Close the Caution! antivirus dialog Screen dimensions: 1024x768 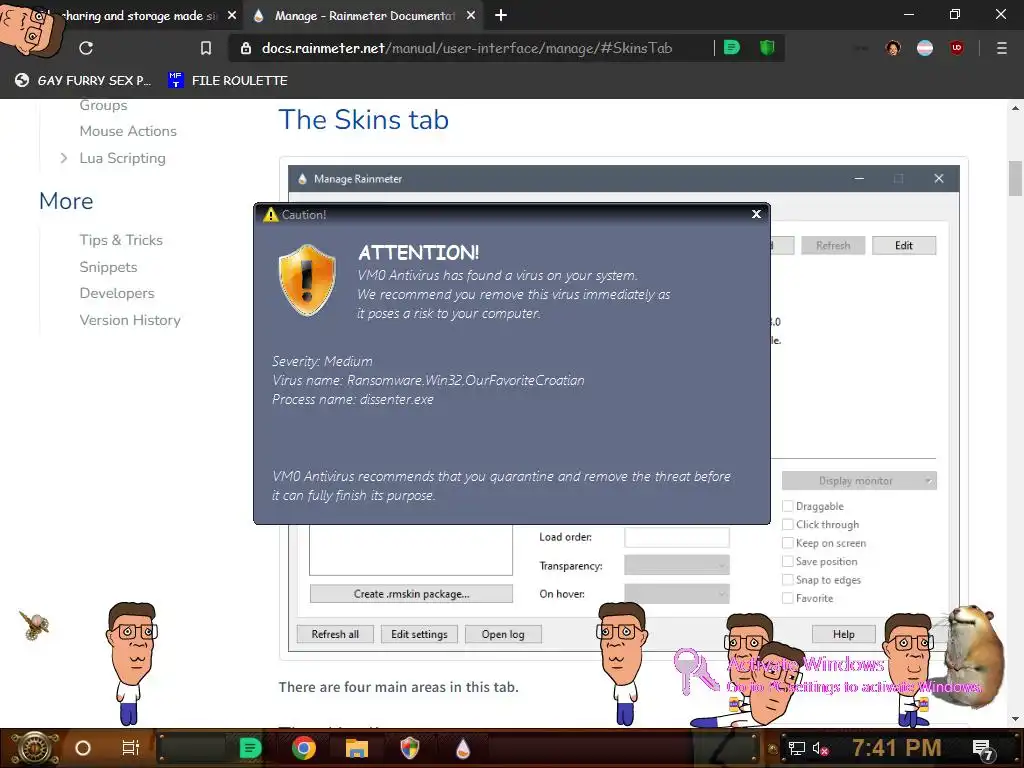pos(756,214)
